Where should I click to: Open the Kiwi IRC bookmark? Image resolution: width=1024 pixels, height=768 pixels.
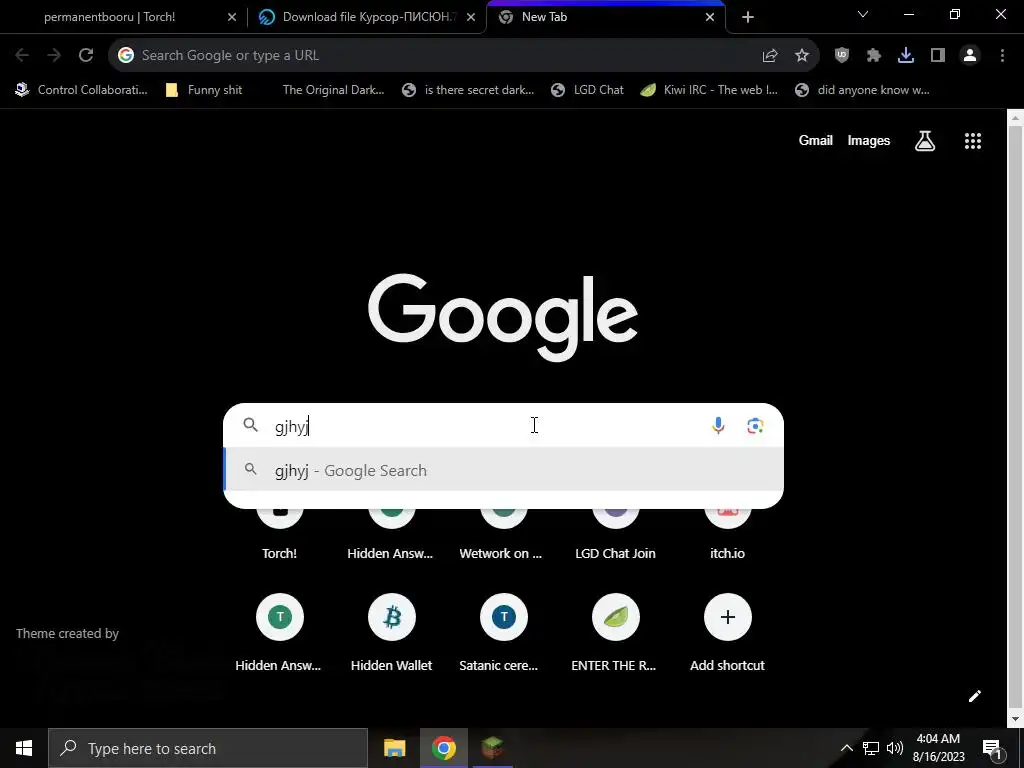709,90
